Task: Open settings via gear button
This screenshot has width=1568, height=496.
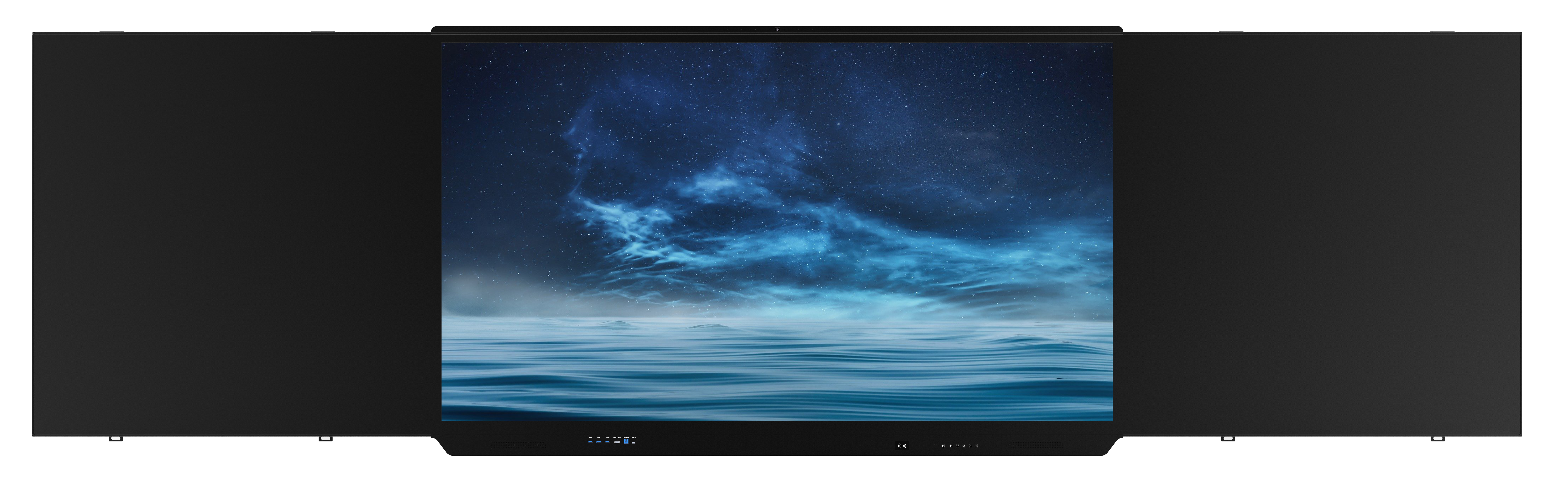Action: tap(977, 446)
